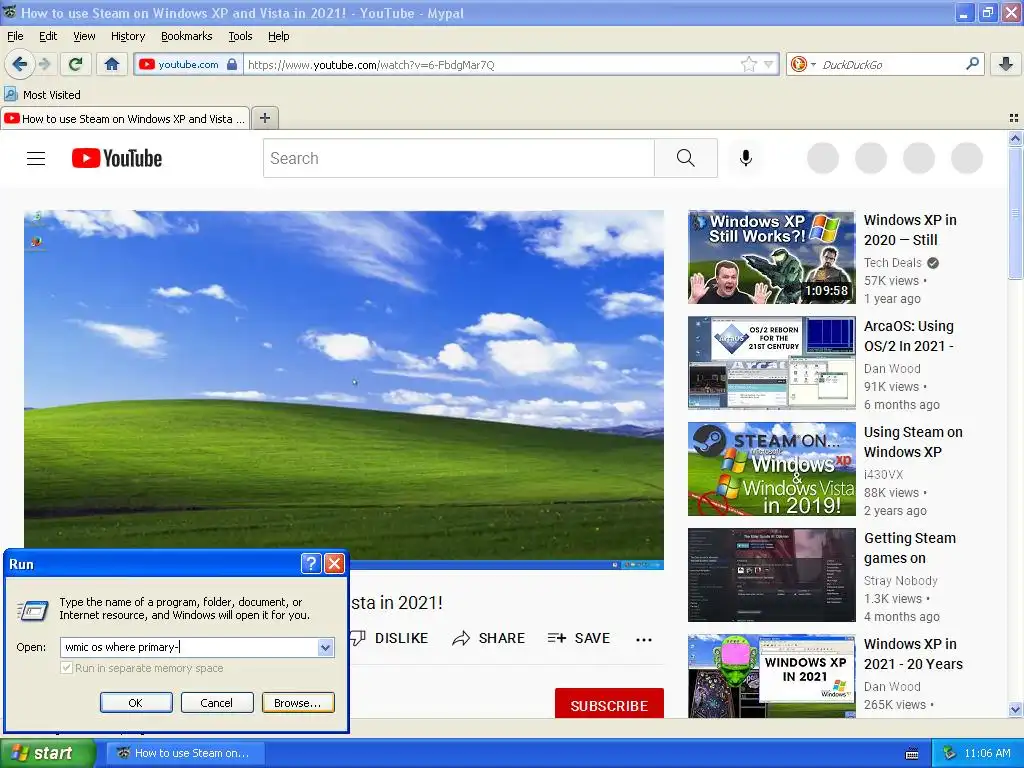
Task: Open the ArcaOS OS/2 Reborn thumbnail
Action: [x=771, y=362]
